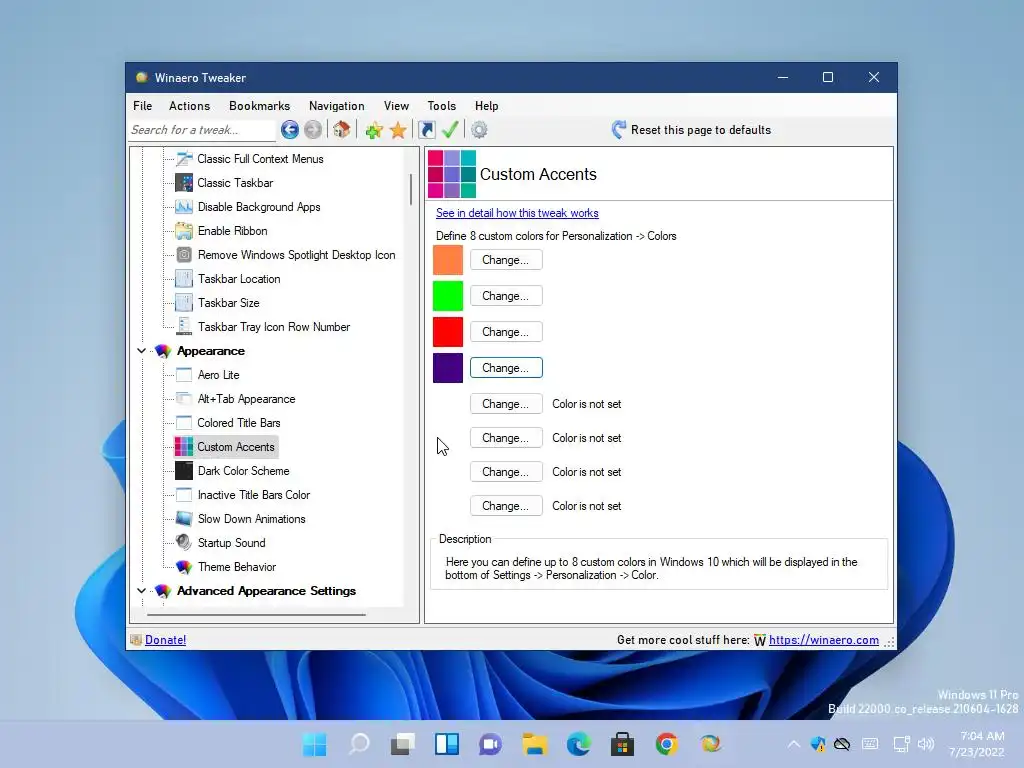Open the Tools menu
The height and width of the screenshot is (768, 1024).
pos(441,106)
